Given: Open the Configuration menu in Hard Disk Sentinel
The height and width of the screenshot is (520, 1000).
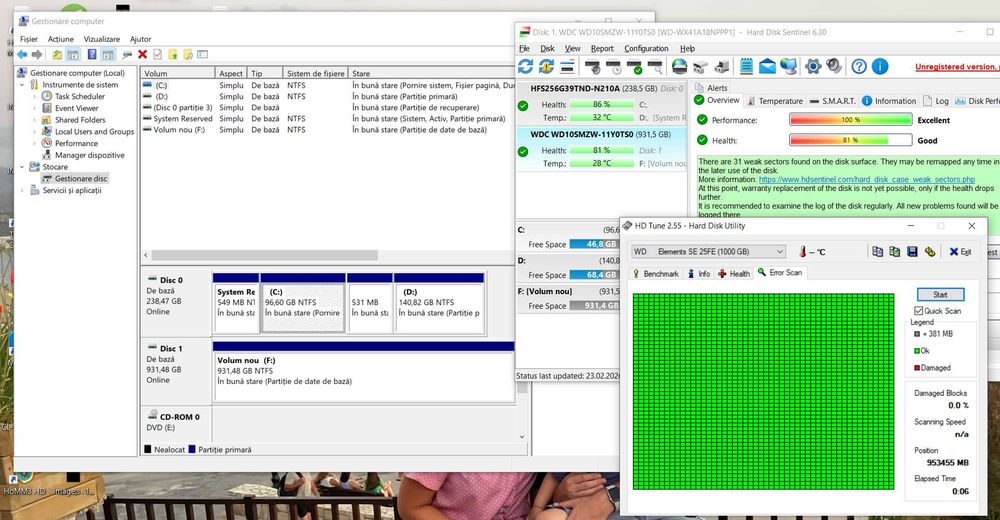Looking at the screenshot, I should pos(646,48).
